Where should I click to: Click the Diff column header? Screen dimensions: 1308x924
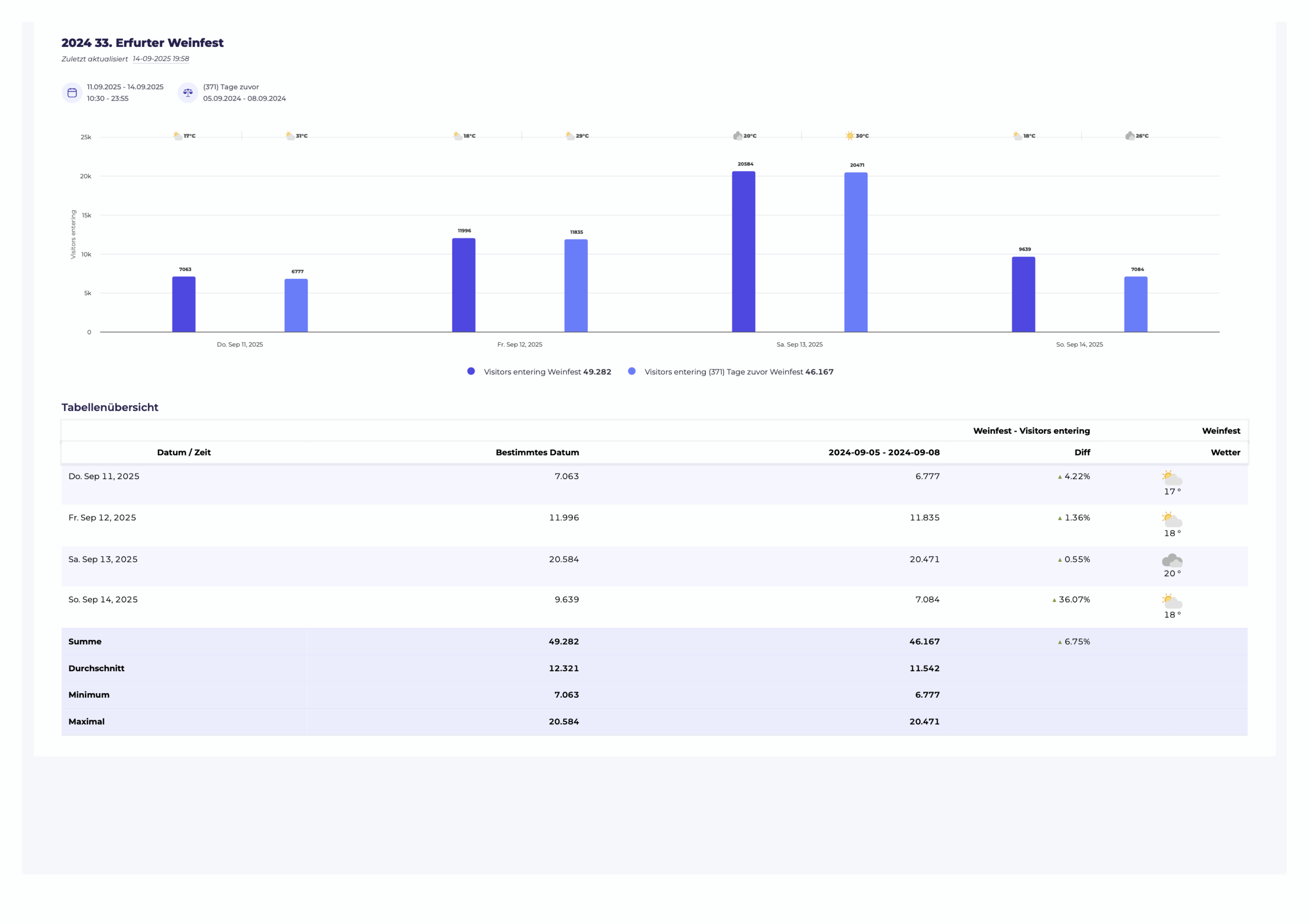[x=1081, y=453]
